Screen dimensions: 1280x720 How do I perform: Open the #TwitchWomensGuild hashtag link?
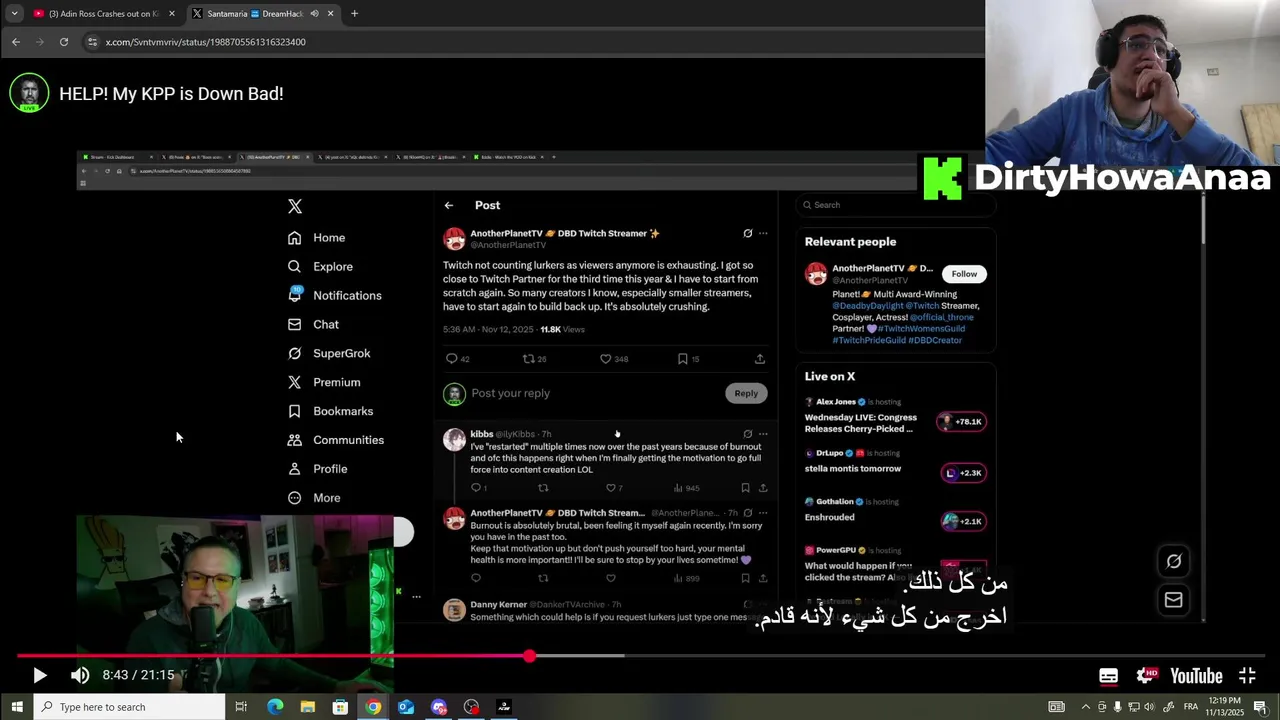click(921, 329)
